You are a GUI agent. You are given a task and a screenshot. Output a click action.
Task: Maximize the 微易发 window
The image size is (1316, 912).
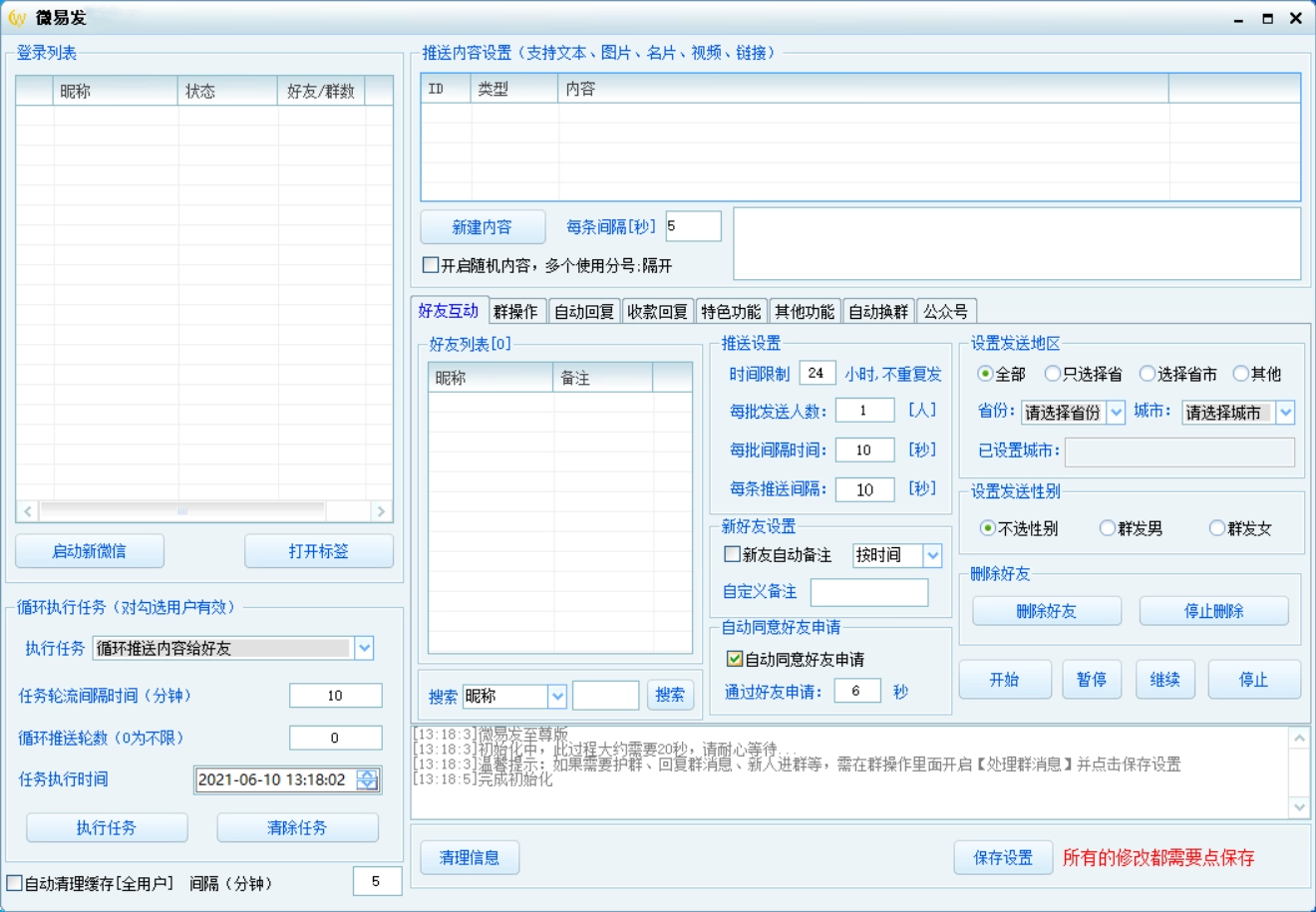(x=1267, y=18)
